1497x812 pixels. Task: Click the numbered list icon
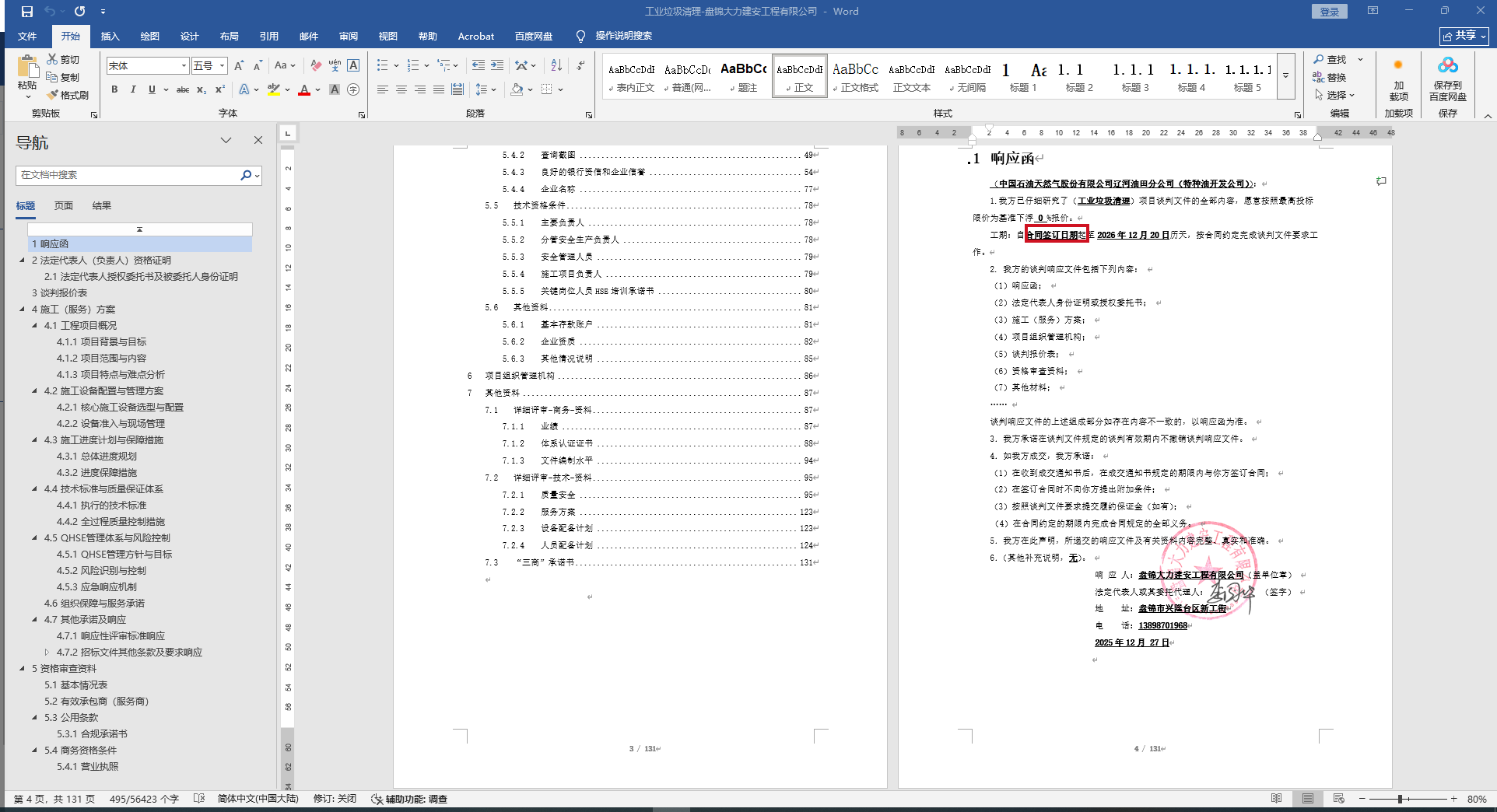pos(412,65)
